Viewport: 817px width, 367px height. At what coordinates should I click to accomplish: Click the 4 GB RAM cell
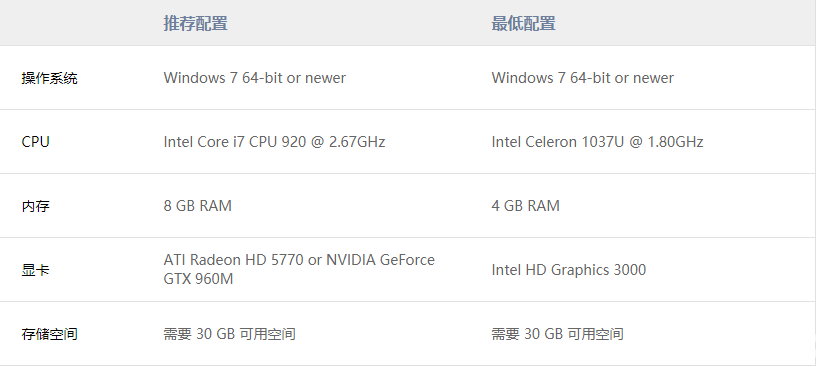click(525, 206)
